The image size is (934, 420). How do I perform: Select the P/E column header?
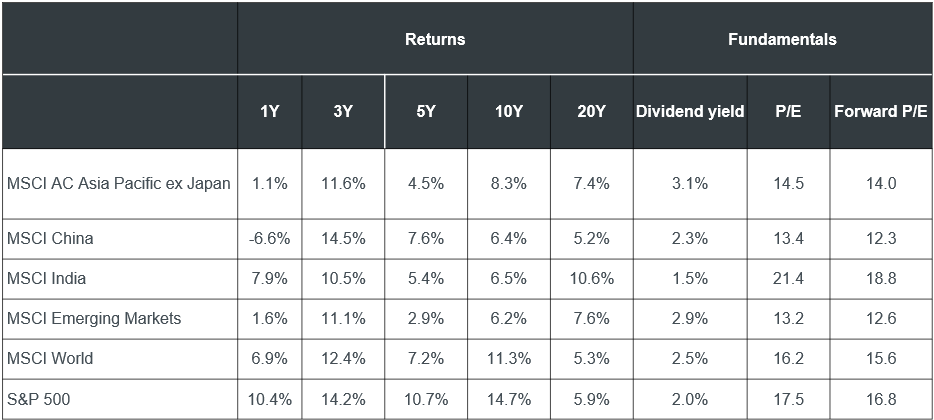tap(785, 111)
